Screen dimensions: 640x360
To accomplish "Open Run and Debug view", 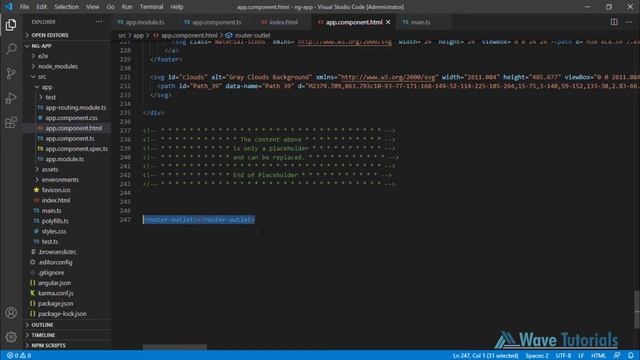I will click(x=11, y=98).
